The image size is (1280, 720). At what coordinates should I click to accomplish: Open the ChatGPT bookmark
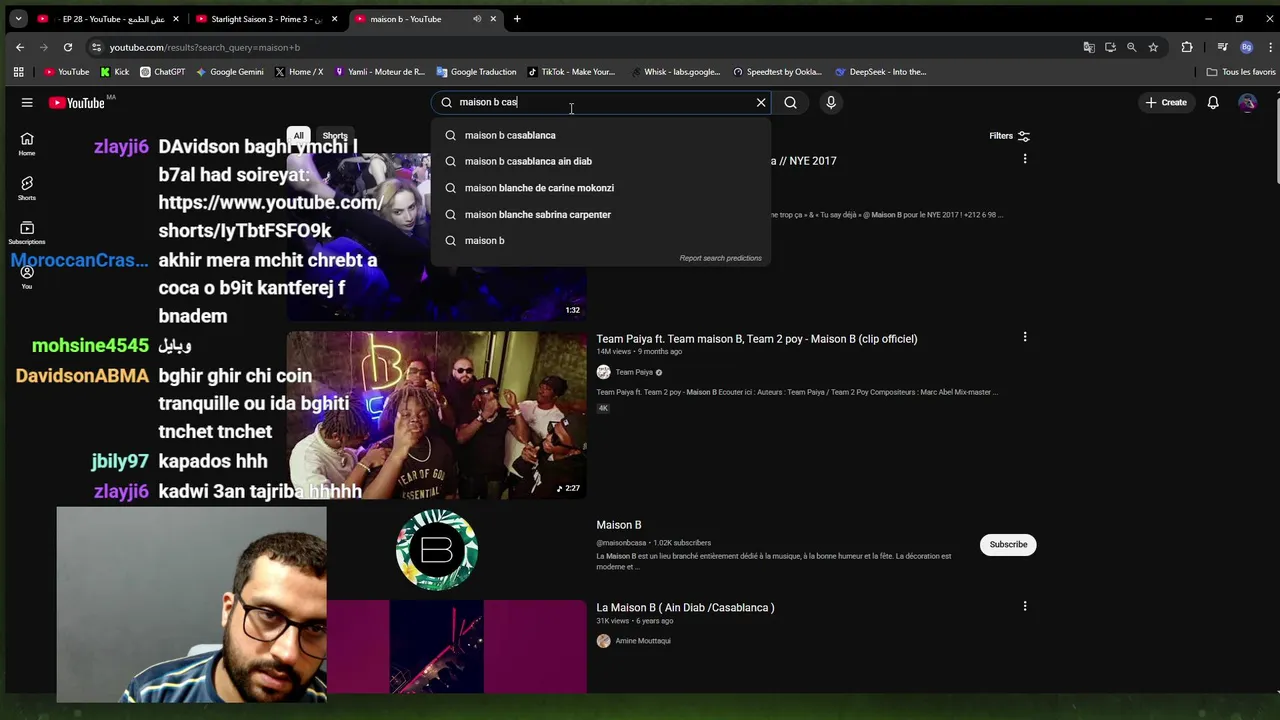162,72
